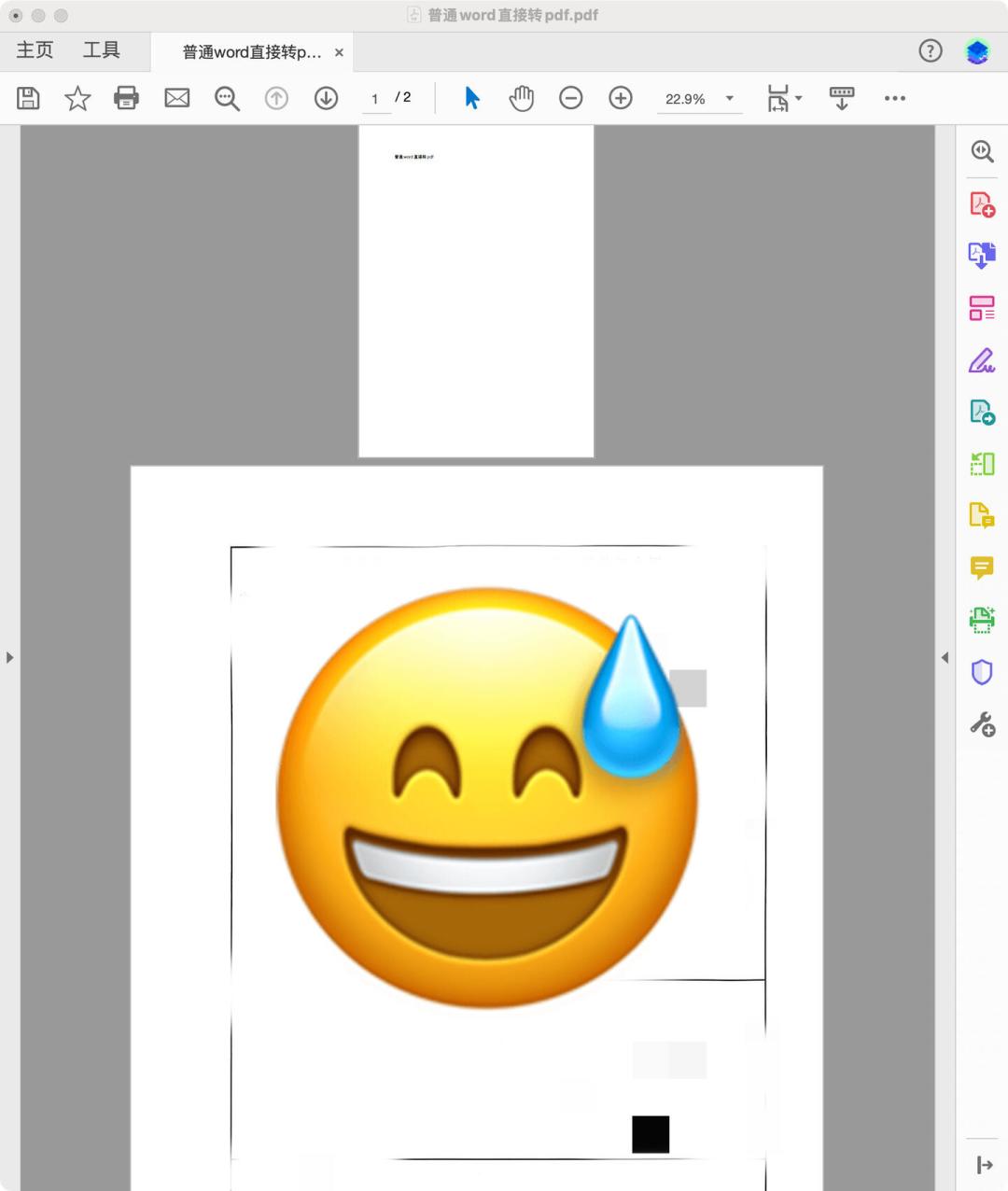The width and height of the screenshot is (1008, 1191).
Task: Open the pink Organize Pages tool
Action: (x=982, y=307)
